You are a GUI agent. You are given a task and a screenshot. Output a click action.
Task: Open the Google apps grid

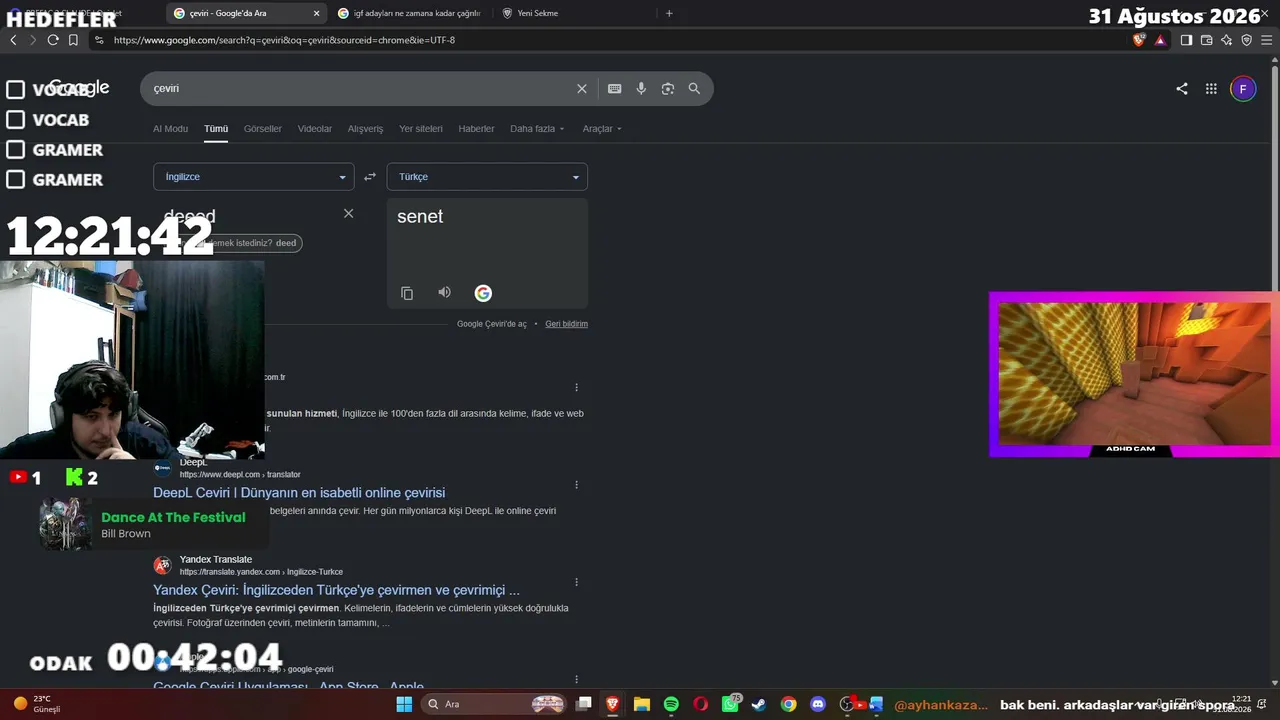click(x=1211, y=88)
